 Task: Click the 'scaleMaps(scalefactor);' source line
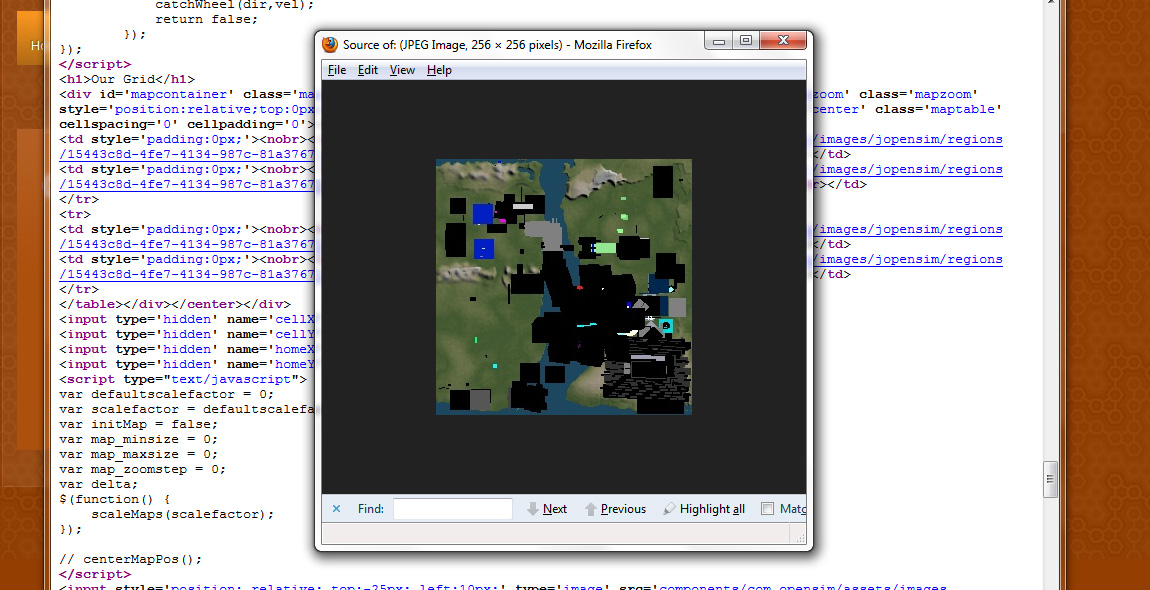[x=183, y=514]
